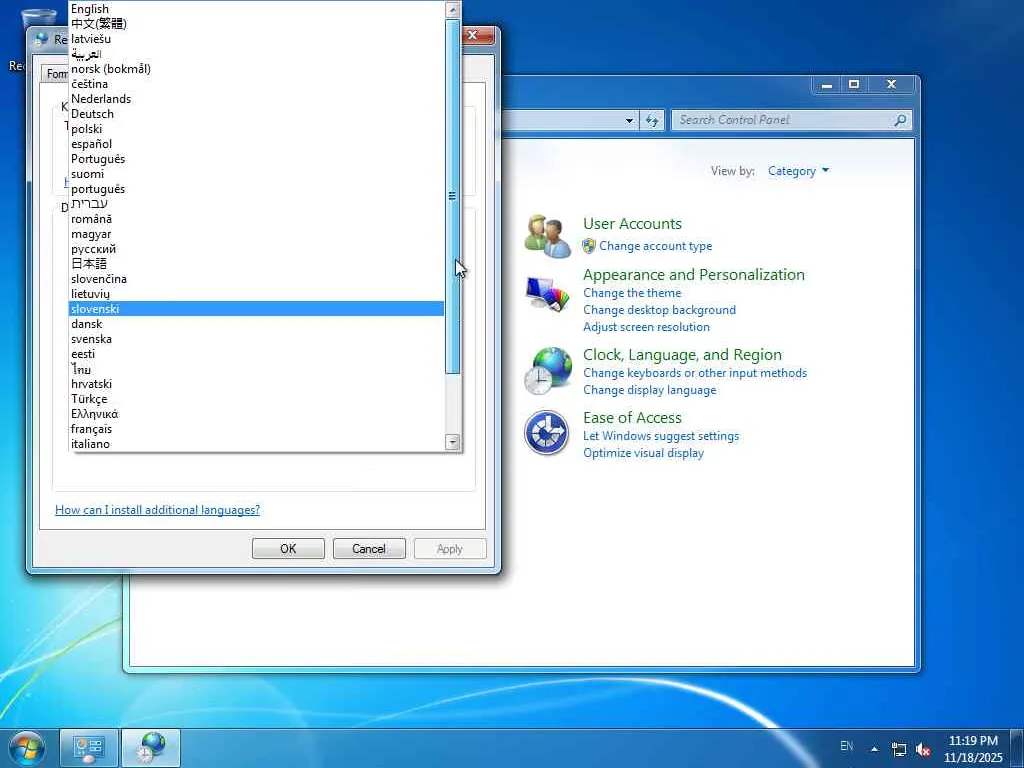
Task: Pick norsk (bokmål) language option
Action: [256, 69]
